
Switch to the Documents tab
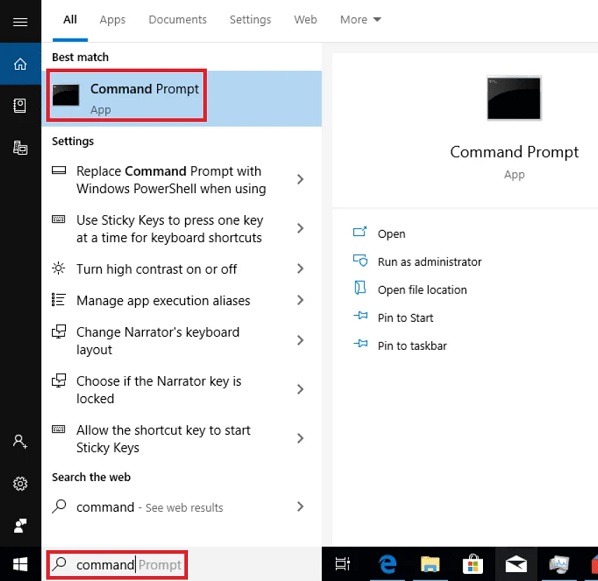point(177,19)
